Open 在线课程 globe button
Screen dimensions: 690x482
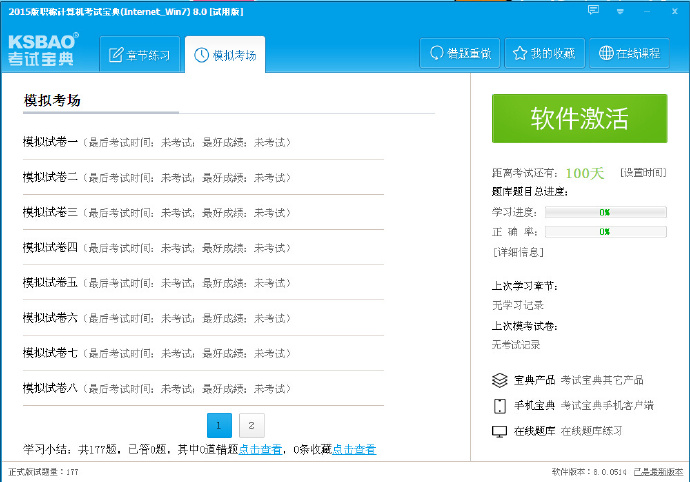tap(629, 53)
